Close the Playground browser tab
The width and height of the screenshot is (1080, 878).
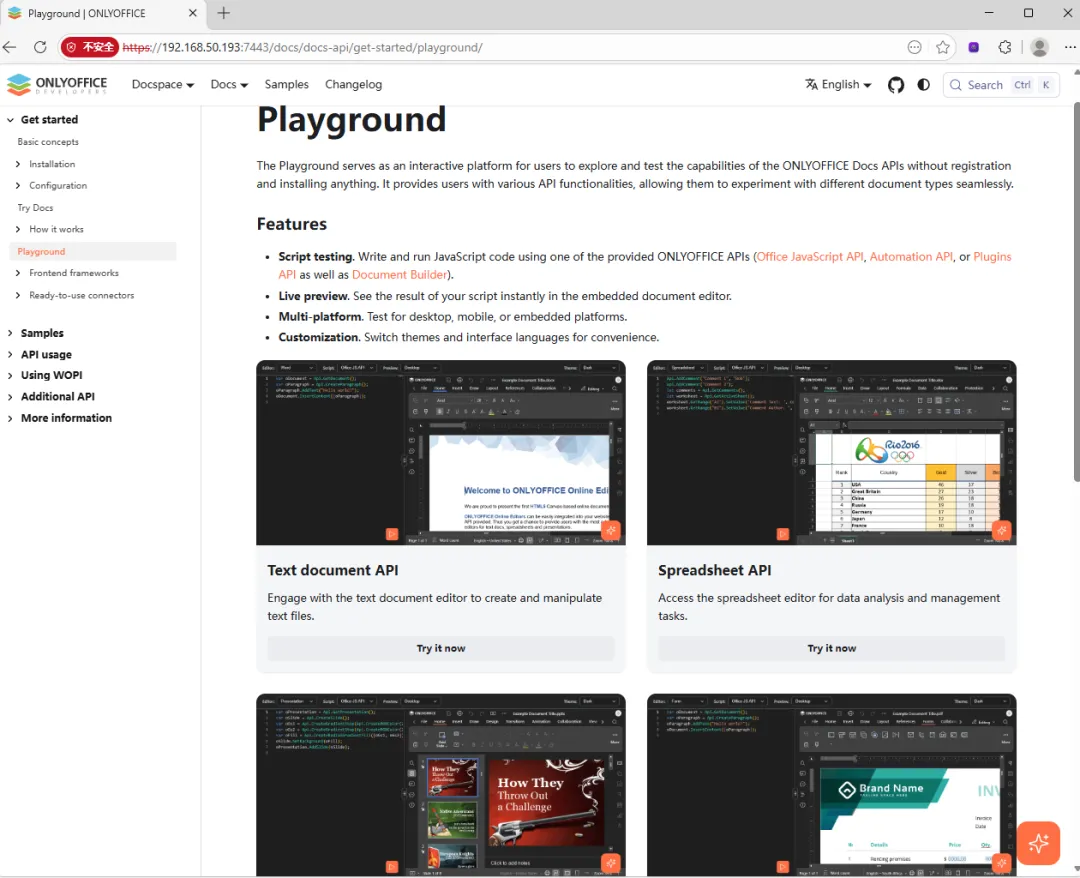pos(192,13)
